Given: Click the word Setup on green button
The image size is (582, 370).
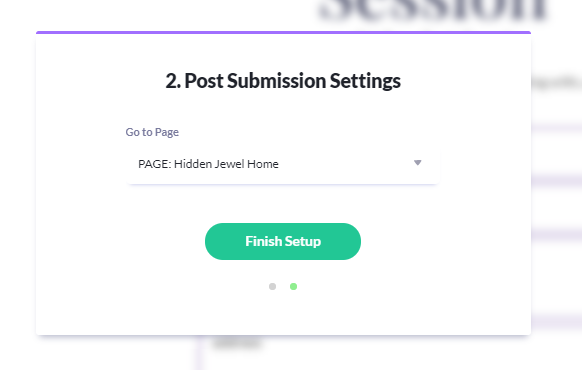Looking at the screenshot, I should [x=303, y=242].
